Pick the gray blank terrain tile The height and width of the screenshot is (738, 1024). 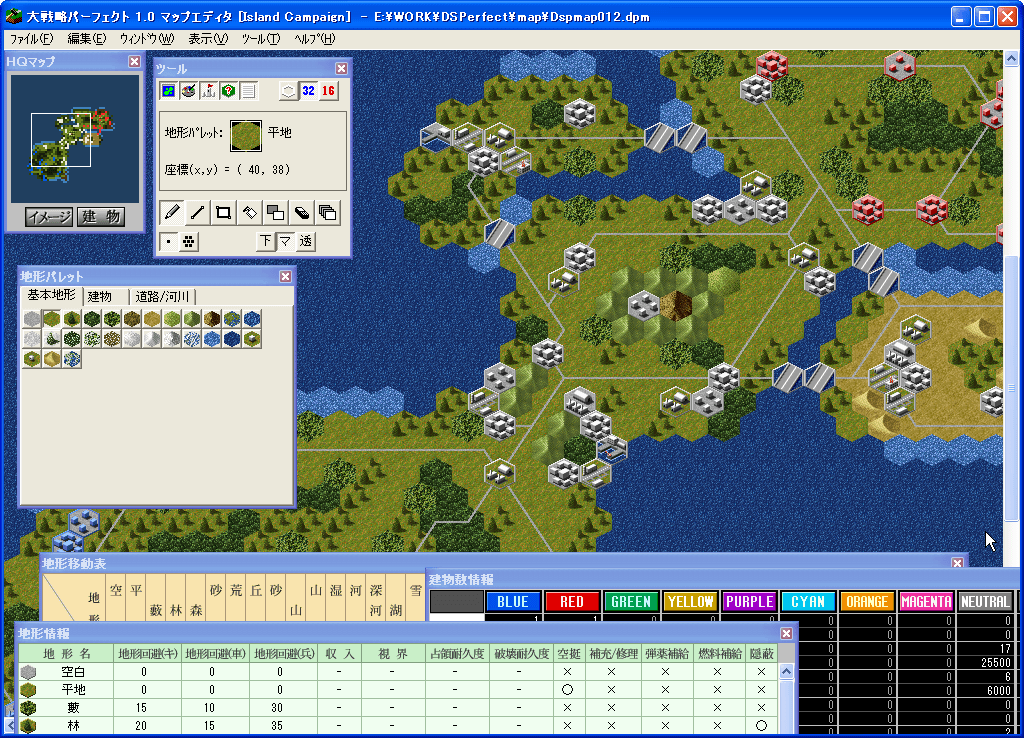click(32, 319)
